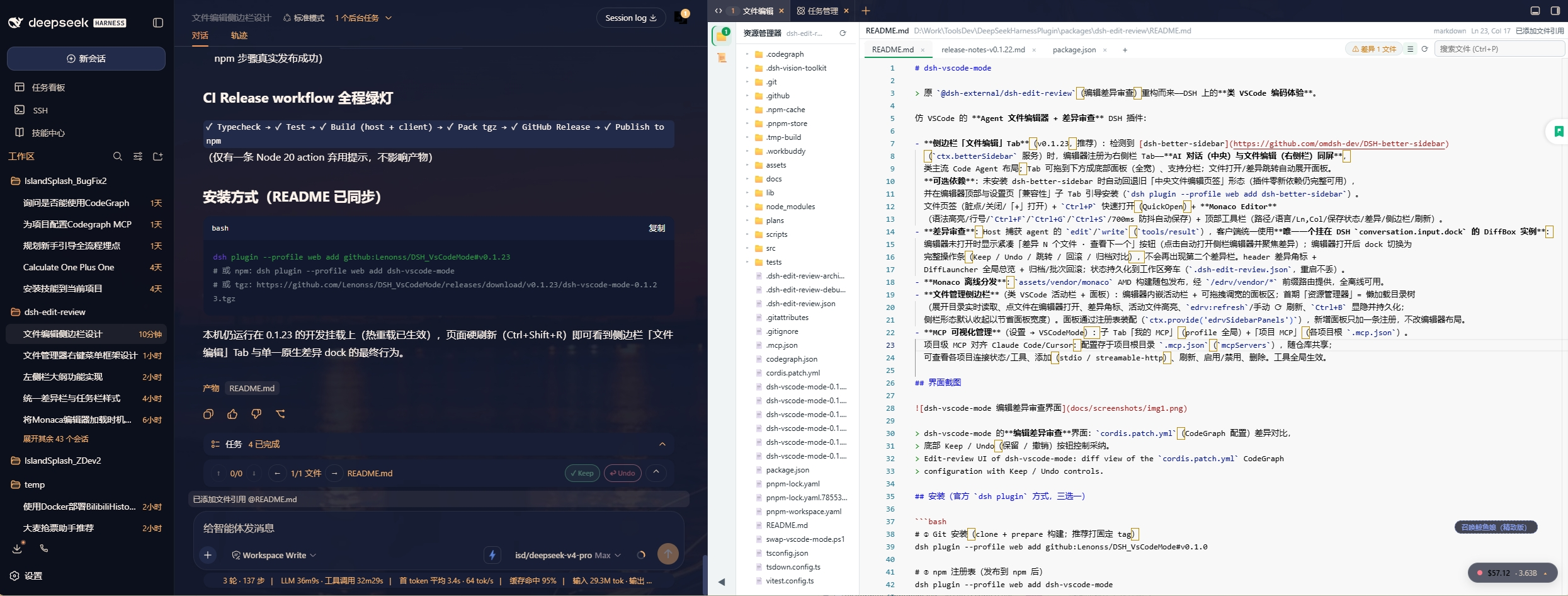
Task: Select the explorer folder activity icon
Action: pyautogui.click(x=722, y=35)
